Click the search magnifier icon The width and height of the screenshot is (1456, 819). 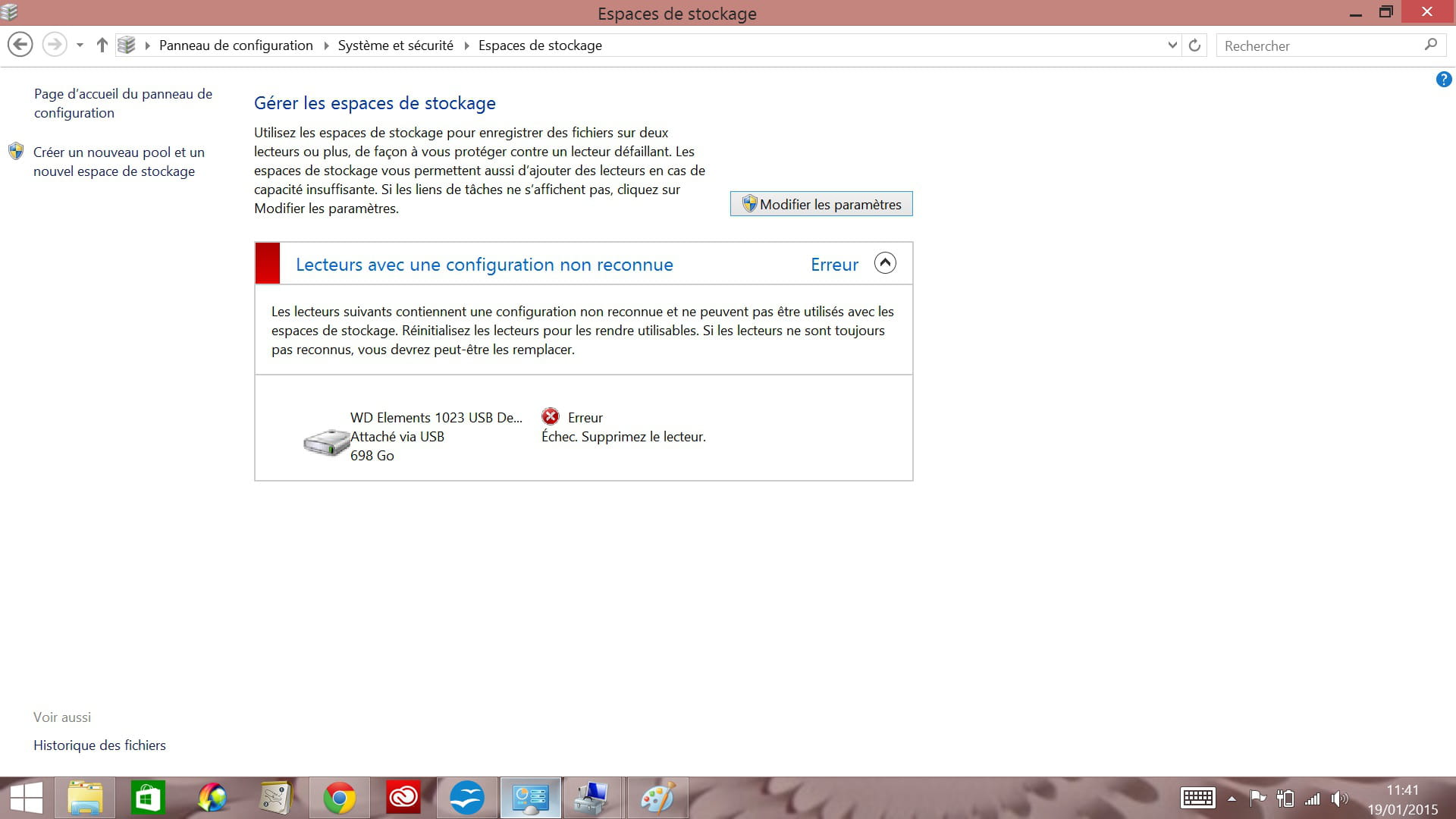click(x=1431, y=45)
